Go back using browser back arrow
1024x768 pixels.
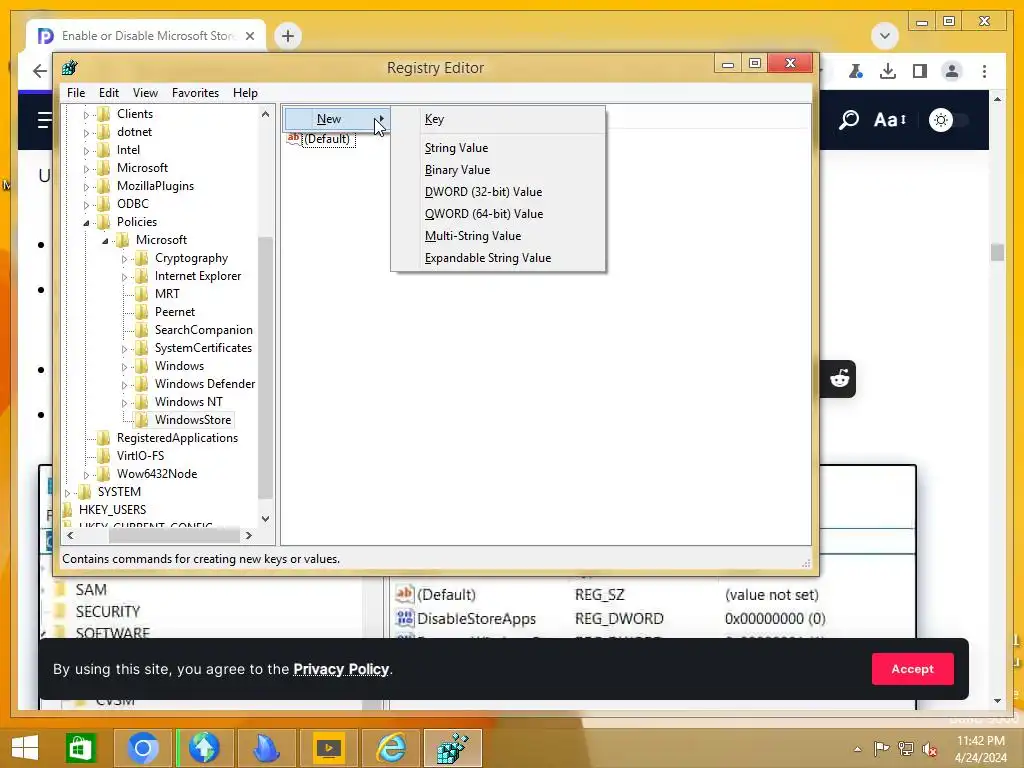(x=40, y=71)
